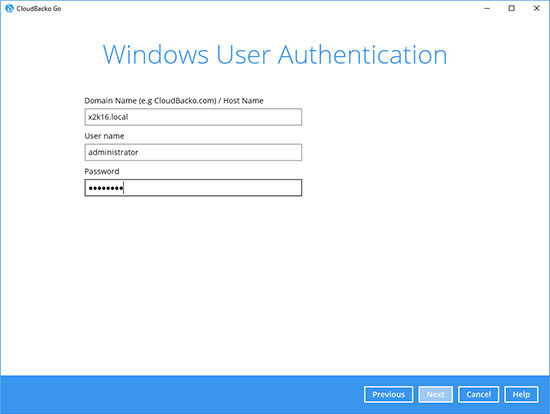Viewport: 550px width, 414px height.
Task: Cancel the authentication wizard
Action: coord(478,394)
